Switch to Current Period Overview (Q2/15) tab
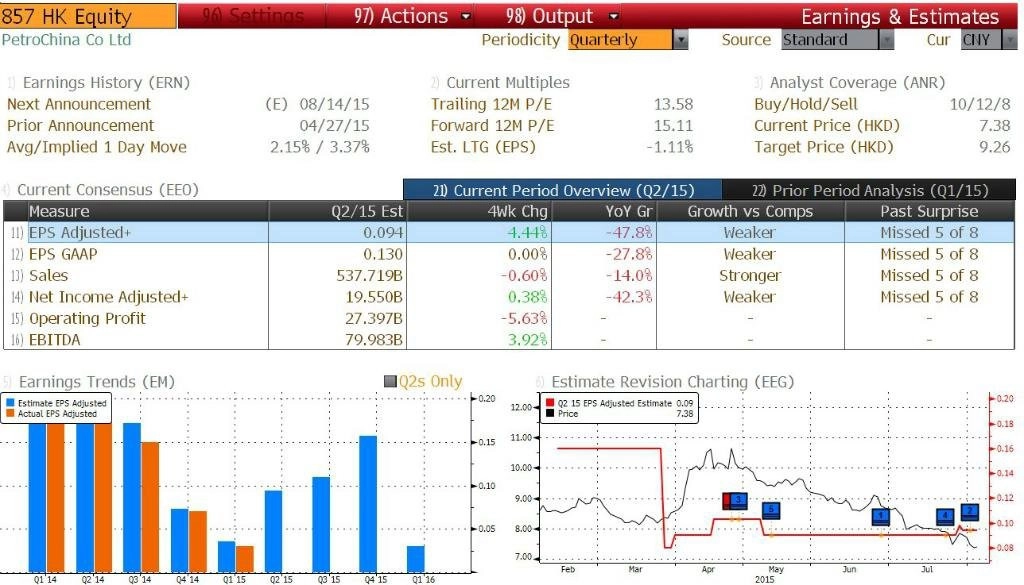Viewport: 1024px width, 585px height. point(563,190)
